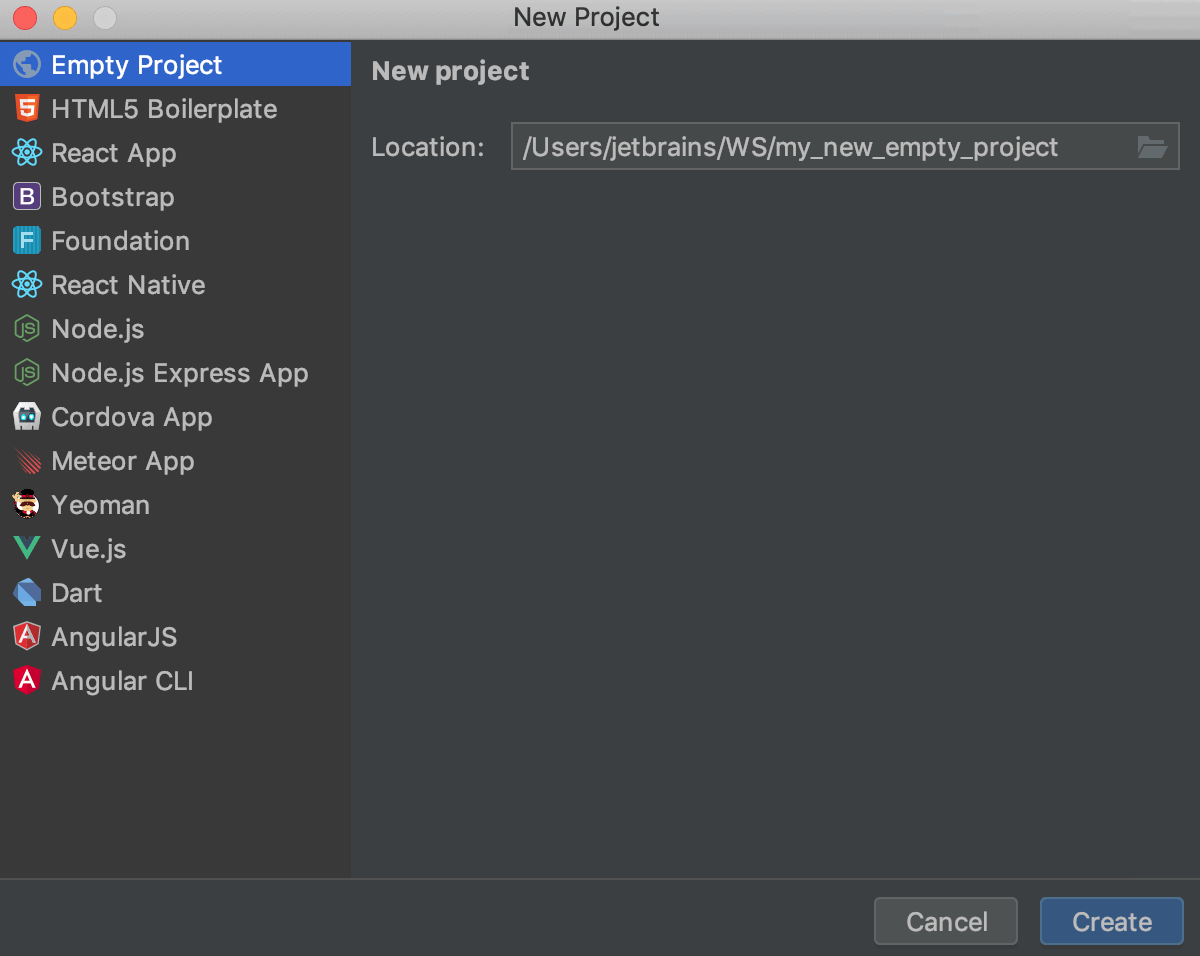Screen dimensions: 1200x956
Task: Select Node.js Express App entry
Action: click(x=180, y=373)
